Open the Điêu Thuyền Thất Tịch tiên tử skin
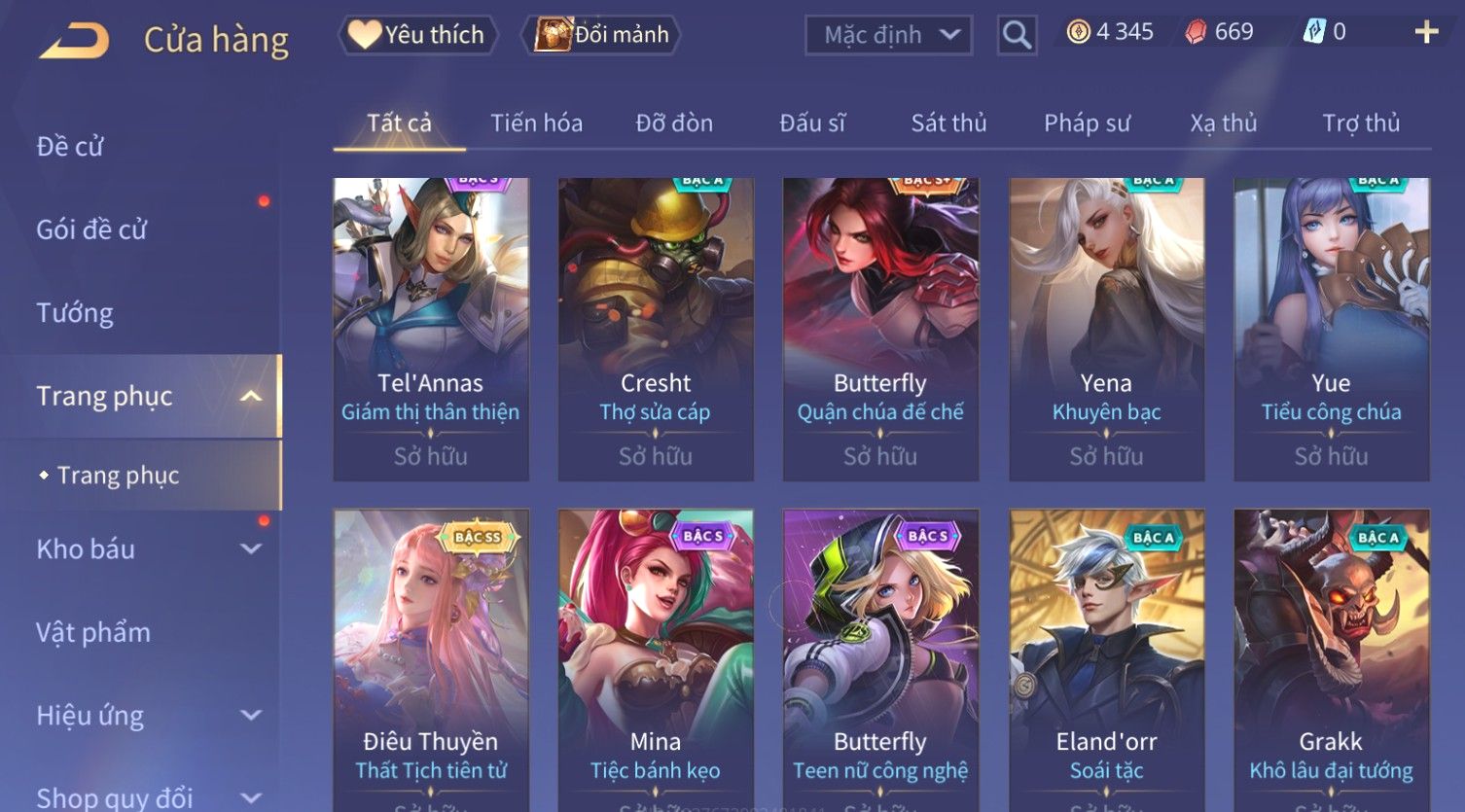The image size is (1465, 812). point(431,660)
